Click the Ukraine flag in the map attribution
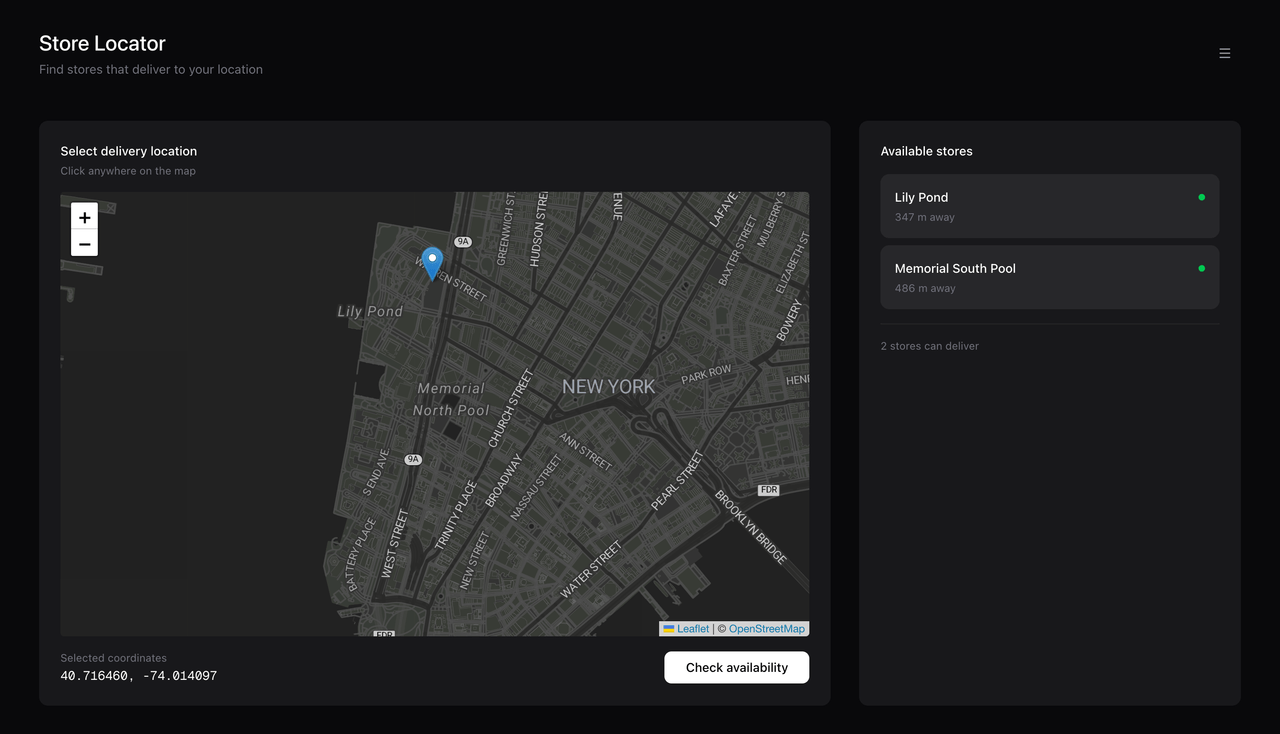 click(x=670, y=628)
